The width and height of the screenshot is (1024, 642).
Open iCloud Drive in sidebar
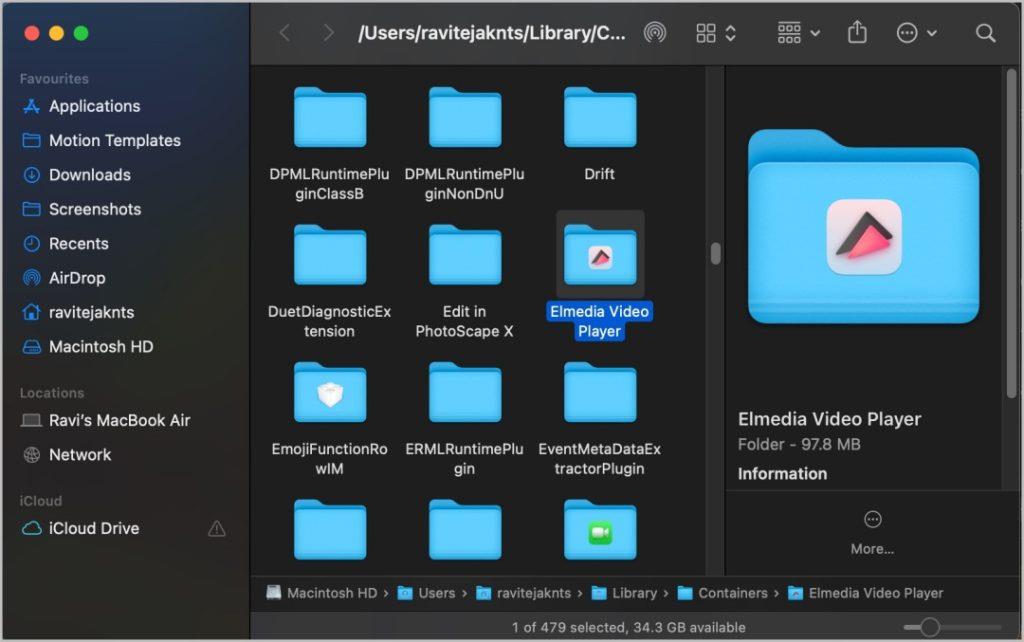[x=81, y=528]
